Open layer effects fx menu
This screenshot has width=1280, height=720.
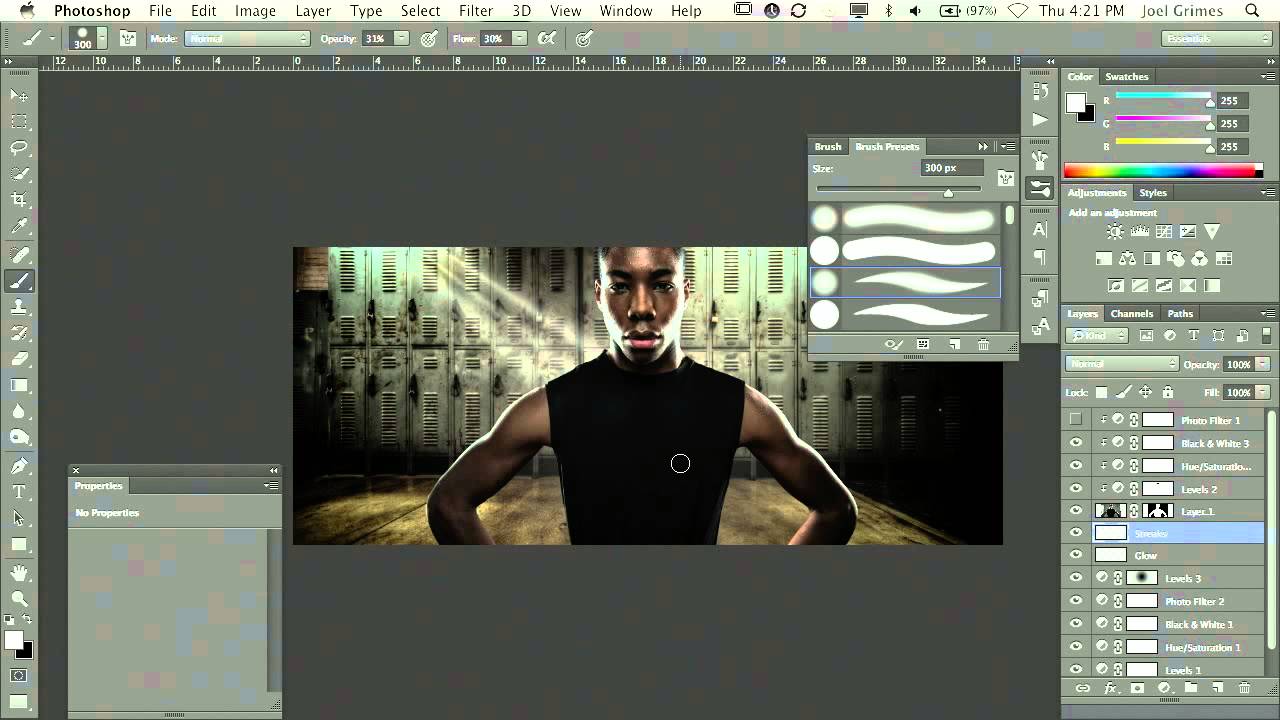click(1110, 688)
